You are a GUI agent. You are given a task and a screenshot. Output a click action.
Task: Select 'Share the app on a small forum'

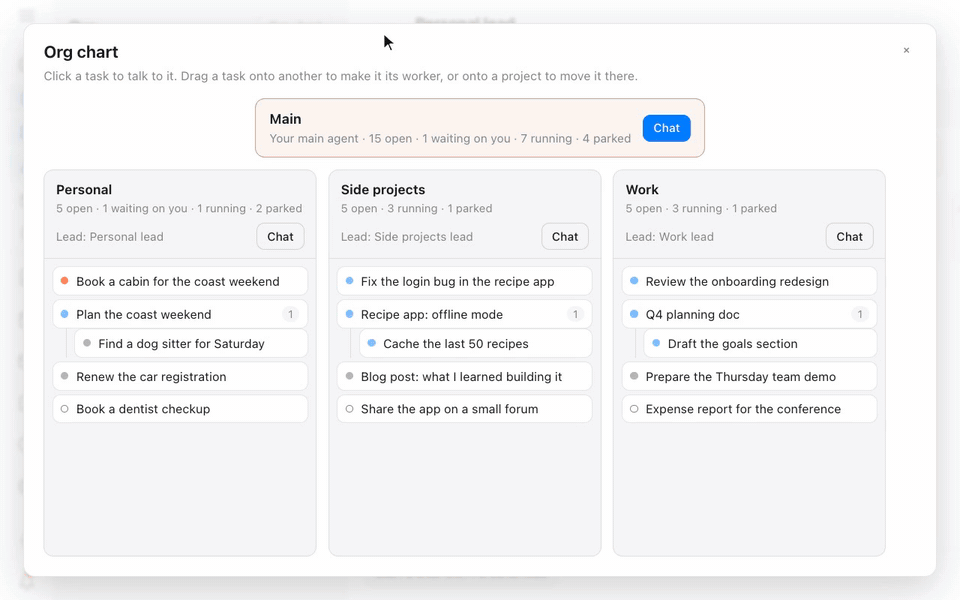[465, 409]
